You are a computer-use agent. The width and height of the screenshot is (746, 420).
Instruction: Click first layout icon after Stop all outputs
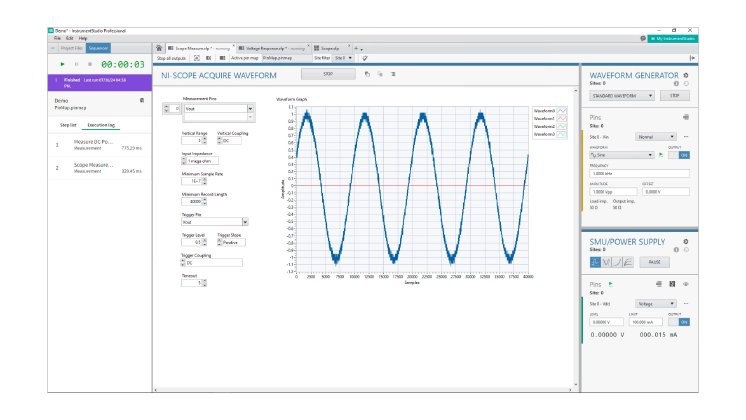[196, 58]
